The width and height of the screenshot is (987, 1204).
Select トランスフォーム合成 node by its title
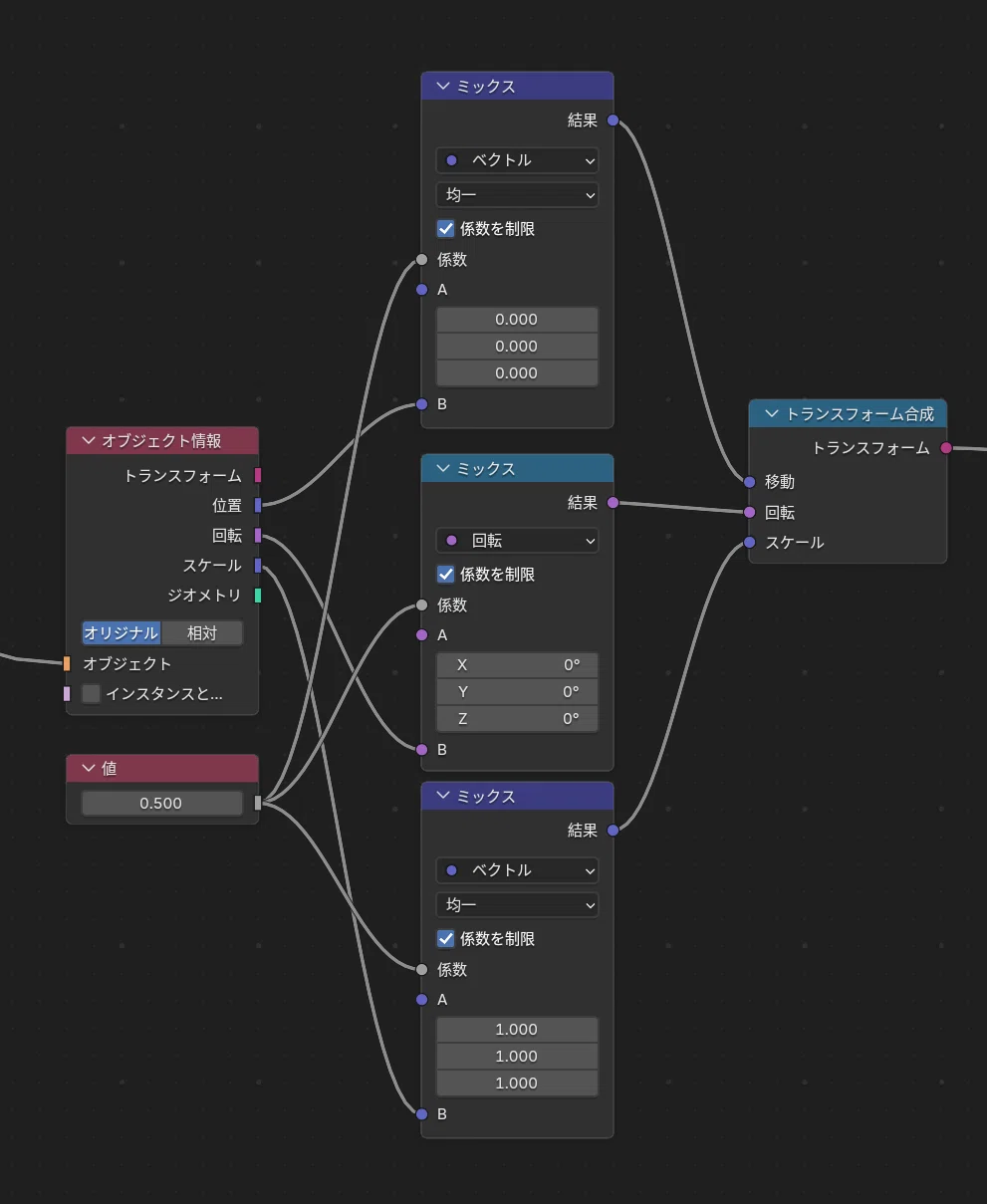(x=861, y=414)
